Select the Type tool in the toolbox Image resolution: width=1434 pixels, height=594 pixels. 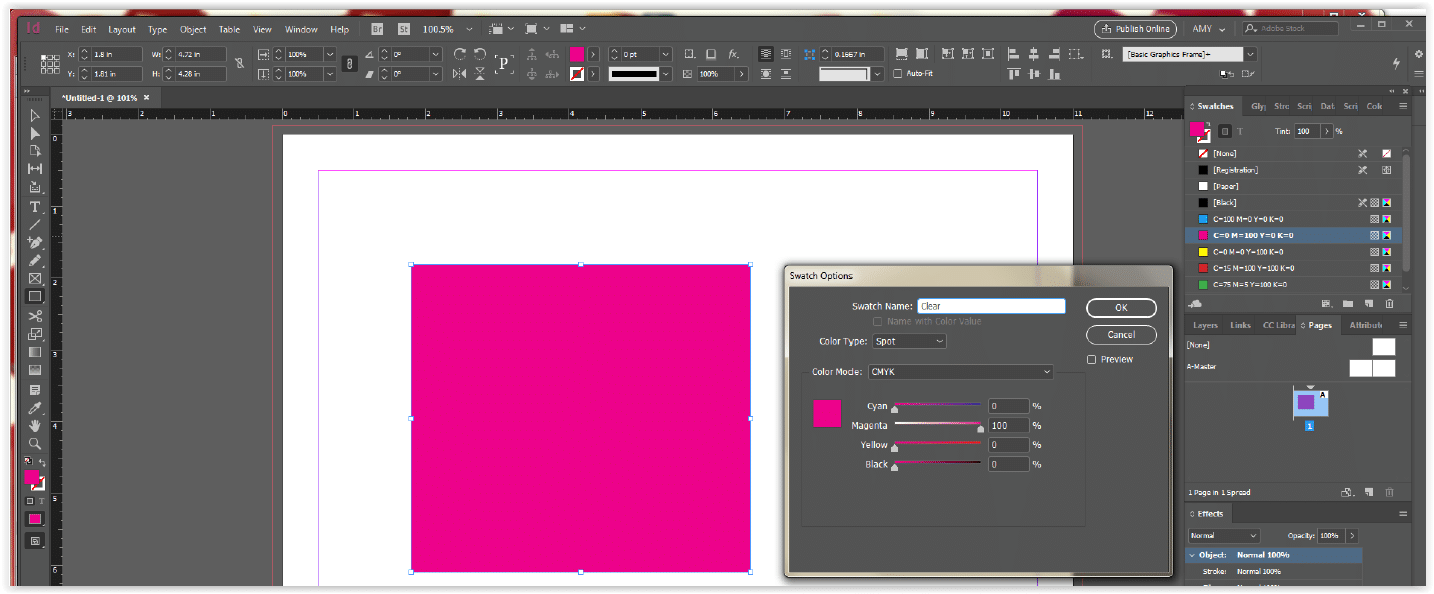pyautogui.click(x=35, y=207)
